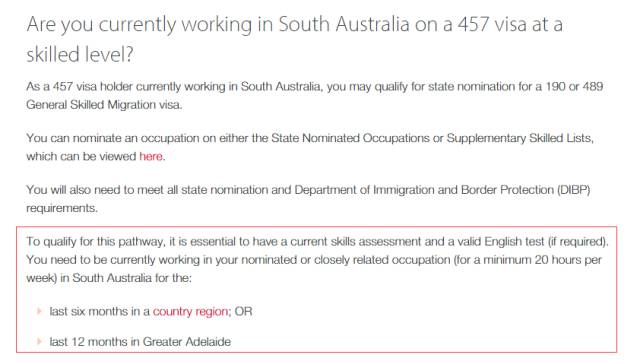Click the 'last six months in a' text
This screenshot has width=640, height=361.
(100, 312)
